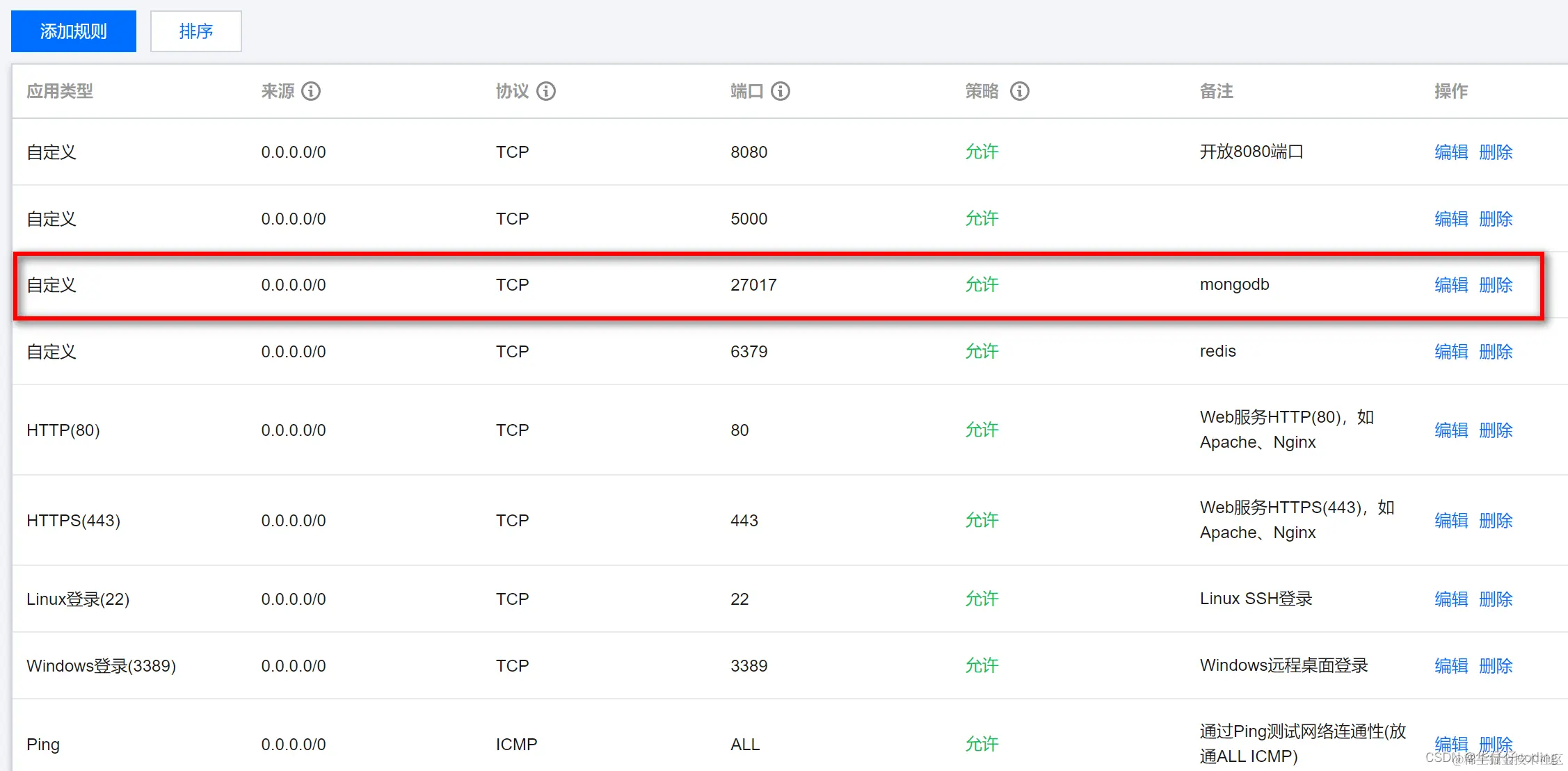The width and height of the screenshot is (1568, 771).
Task: Edit the port 8080 rule
Action: [x=1450, y=152]
